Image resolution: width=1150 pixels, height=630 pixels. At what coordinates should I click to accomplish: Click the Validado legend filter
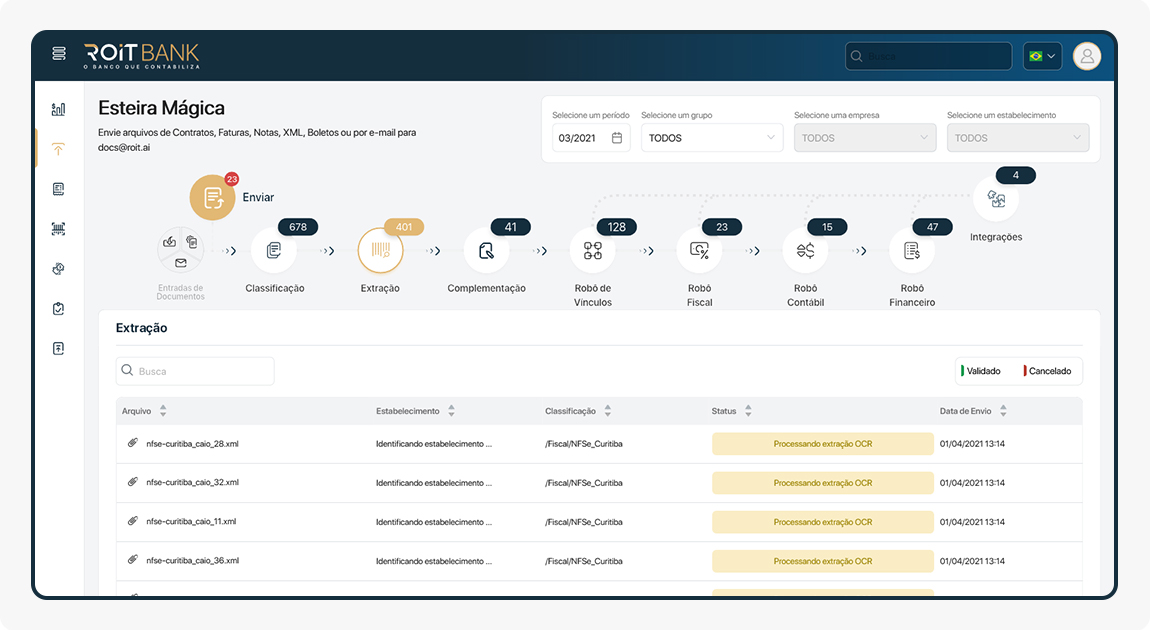pyautogui.click(x=982, y=371)
